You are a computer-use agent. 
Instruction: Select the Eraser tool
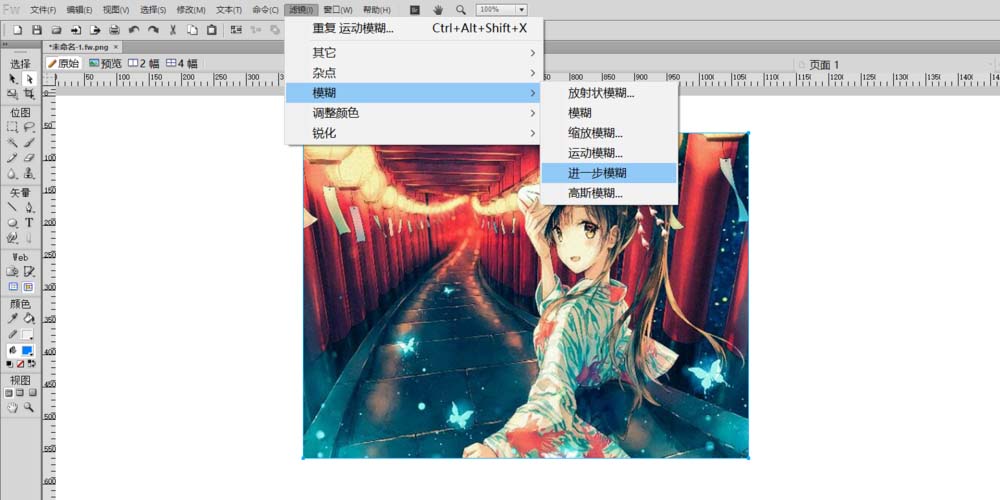(x=29, y=158)
